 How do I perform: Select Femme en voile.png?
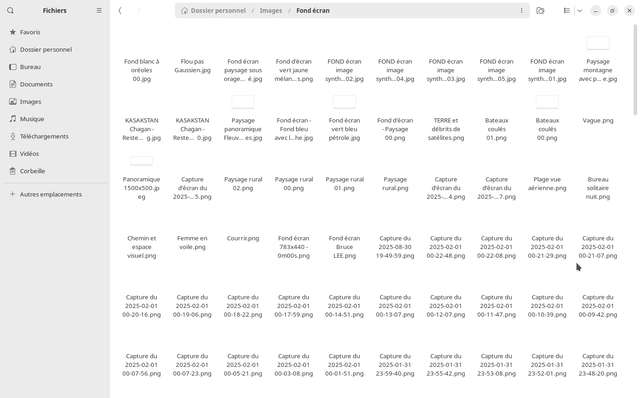tap(192, 242)
